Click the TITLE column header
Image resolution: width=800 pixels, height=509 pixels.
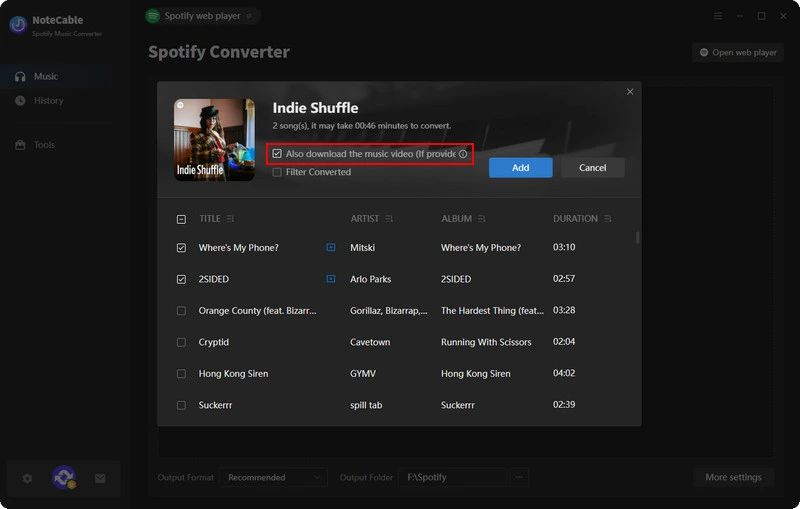[x=210, y=219]
